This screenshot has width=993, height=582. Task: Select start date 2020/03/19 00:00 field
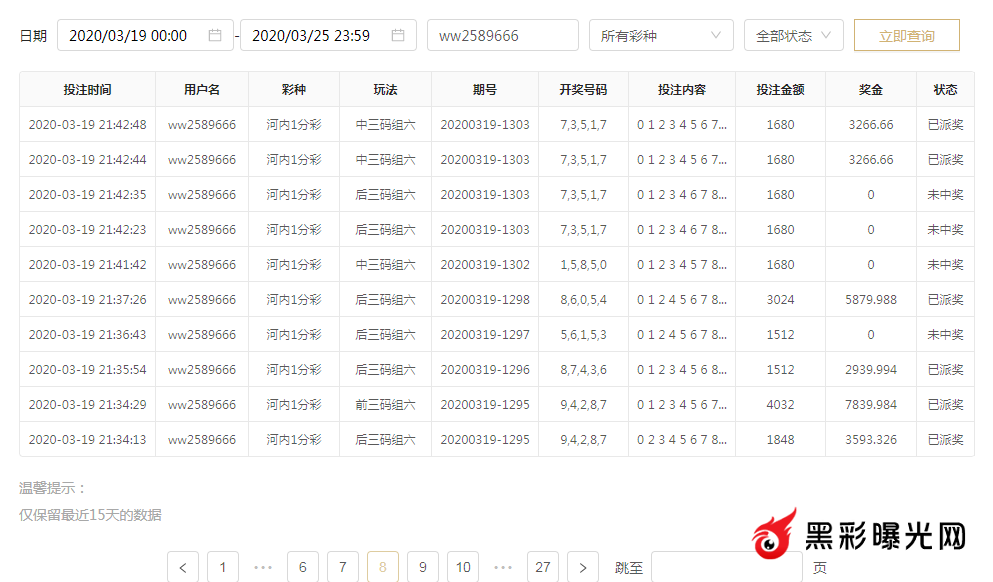[130, 35]
